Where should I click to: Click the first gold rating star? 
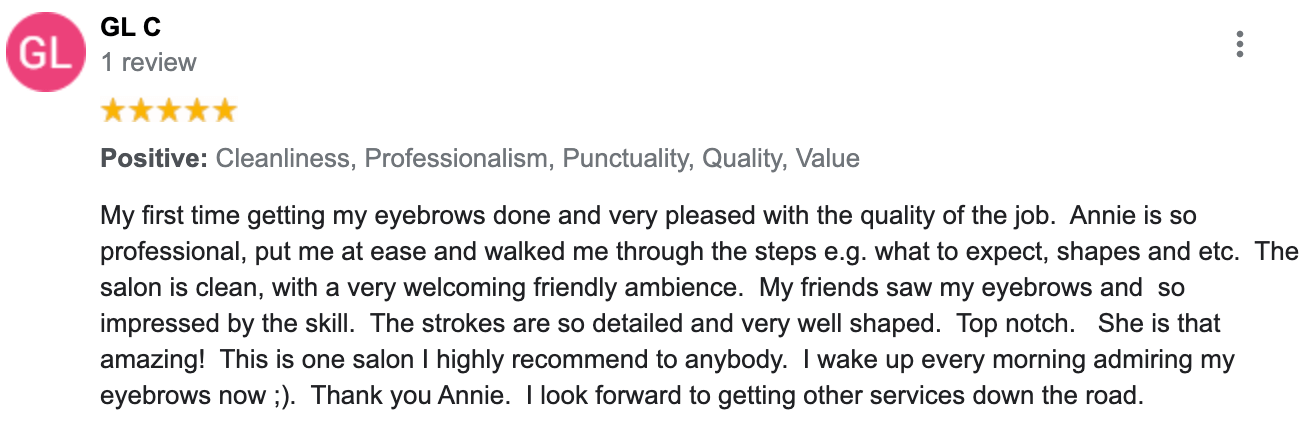(x=113, y=110)
